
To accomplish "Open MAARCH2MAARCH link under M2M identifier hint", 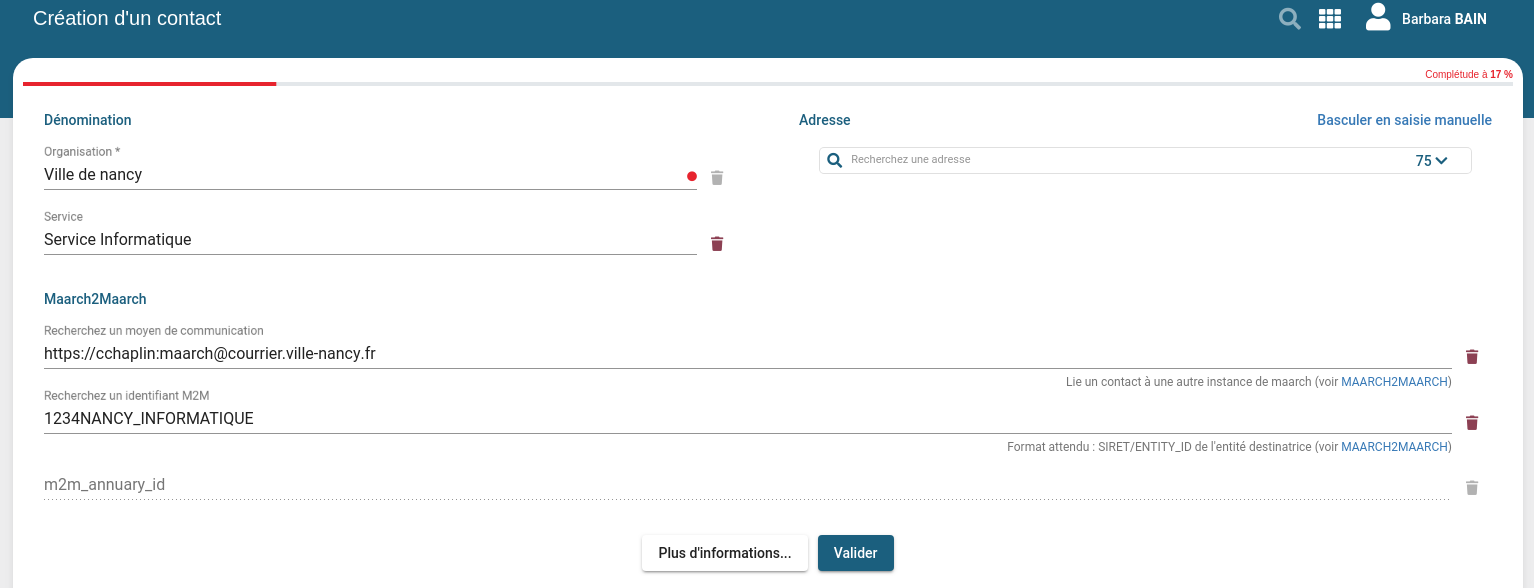I will (1395, 447).
